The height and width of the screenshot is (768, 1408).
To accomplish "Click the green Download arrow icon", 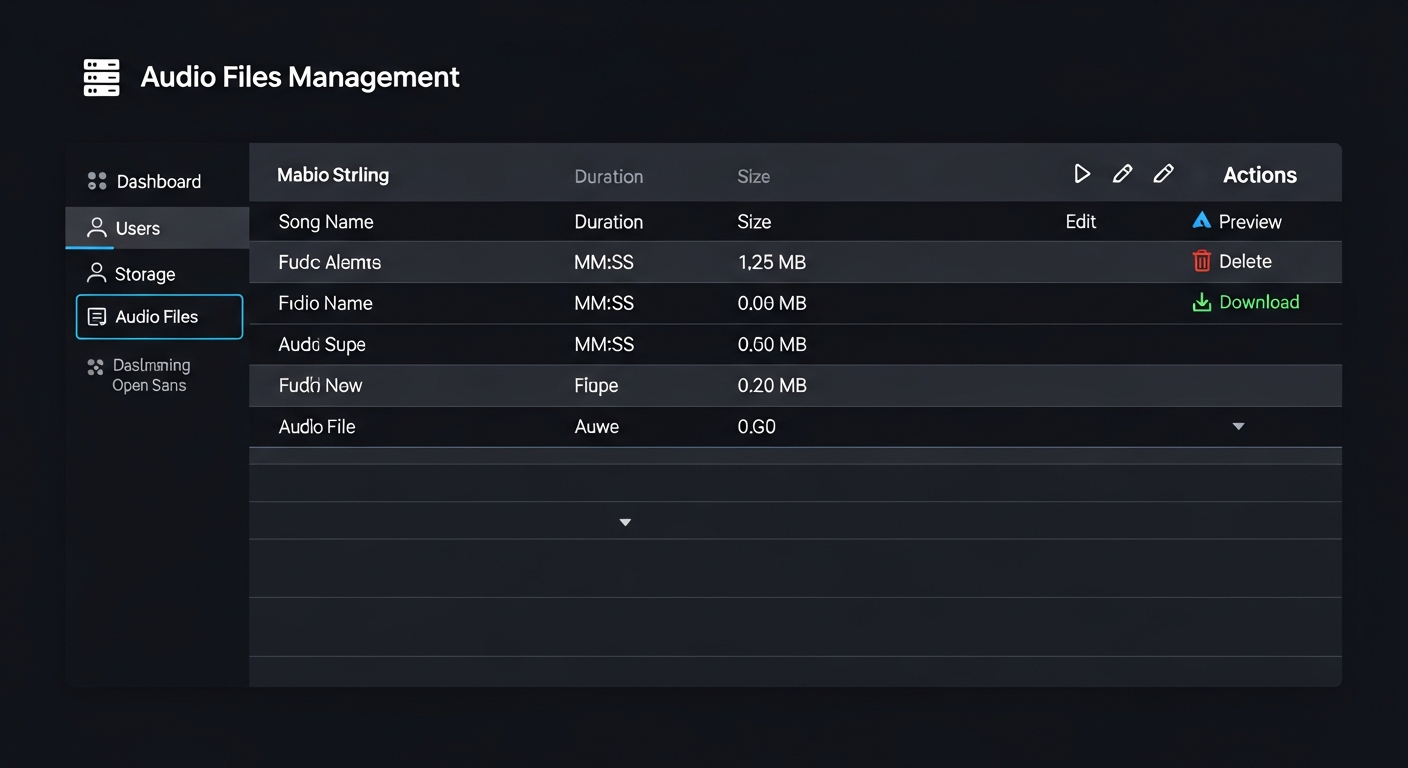I will [x=1201, y=302].
